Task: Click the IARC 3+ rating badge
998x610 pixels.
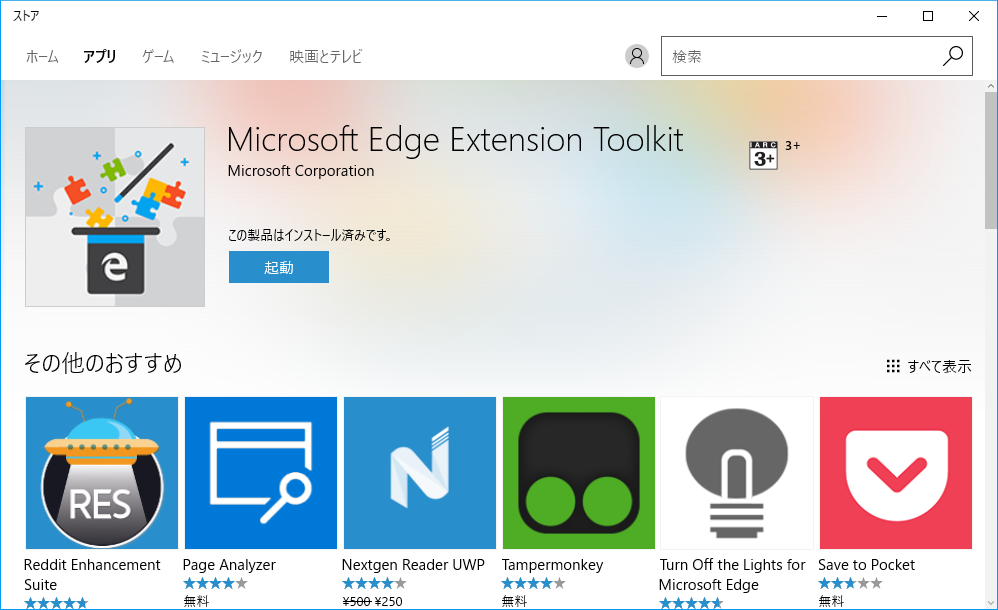Action: [763, 155]
